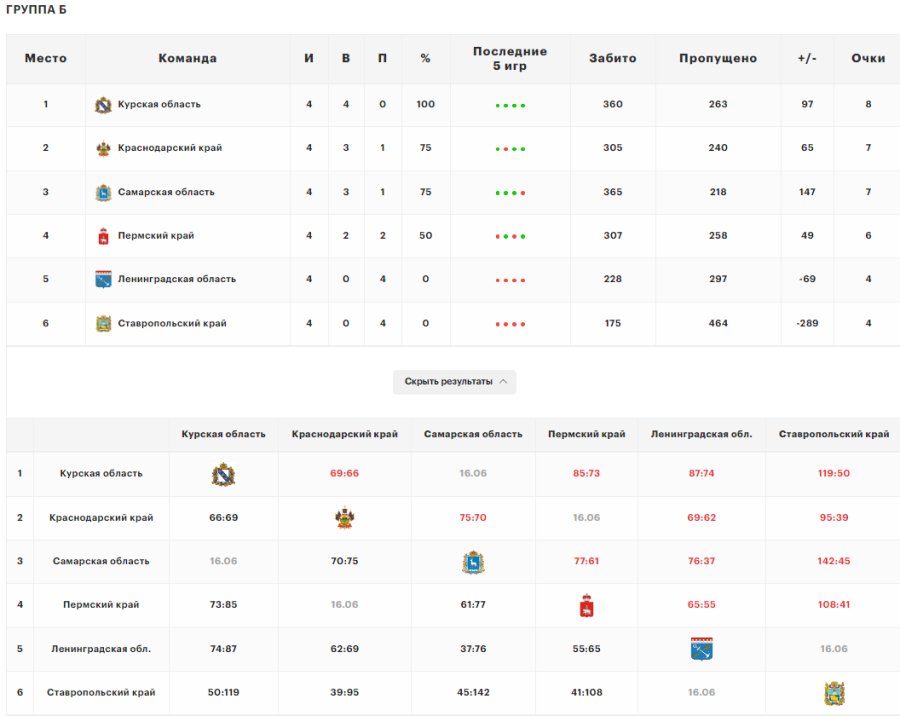Viewport: 900px width, 716px height.
Task: Open the 69:66 match result
Action: tap(344, 474)
